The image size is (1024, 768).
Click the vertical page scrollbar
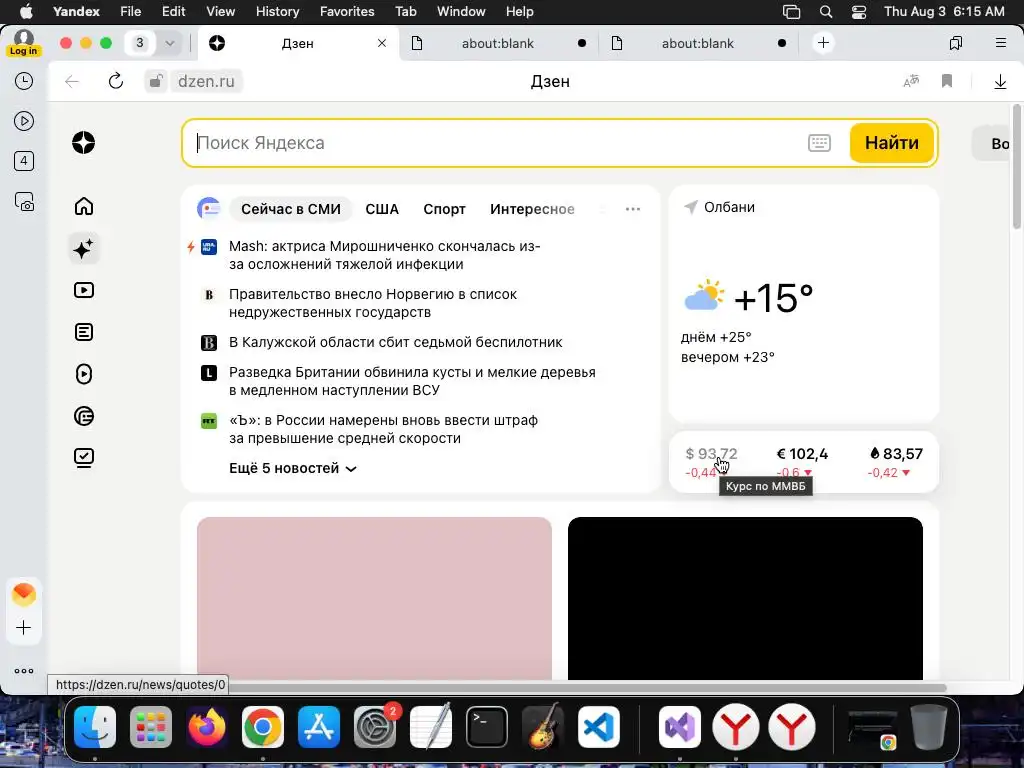[1016, 167]
